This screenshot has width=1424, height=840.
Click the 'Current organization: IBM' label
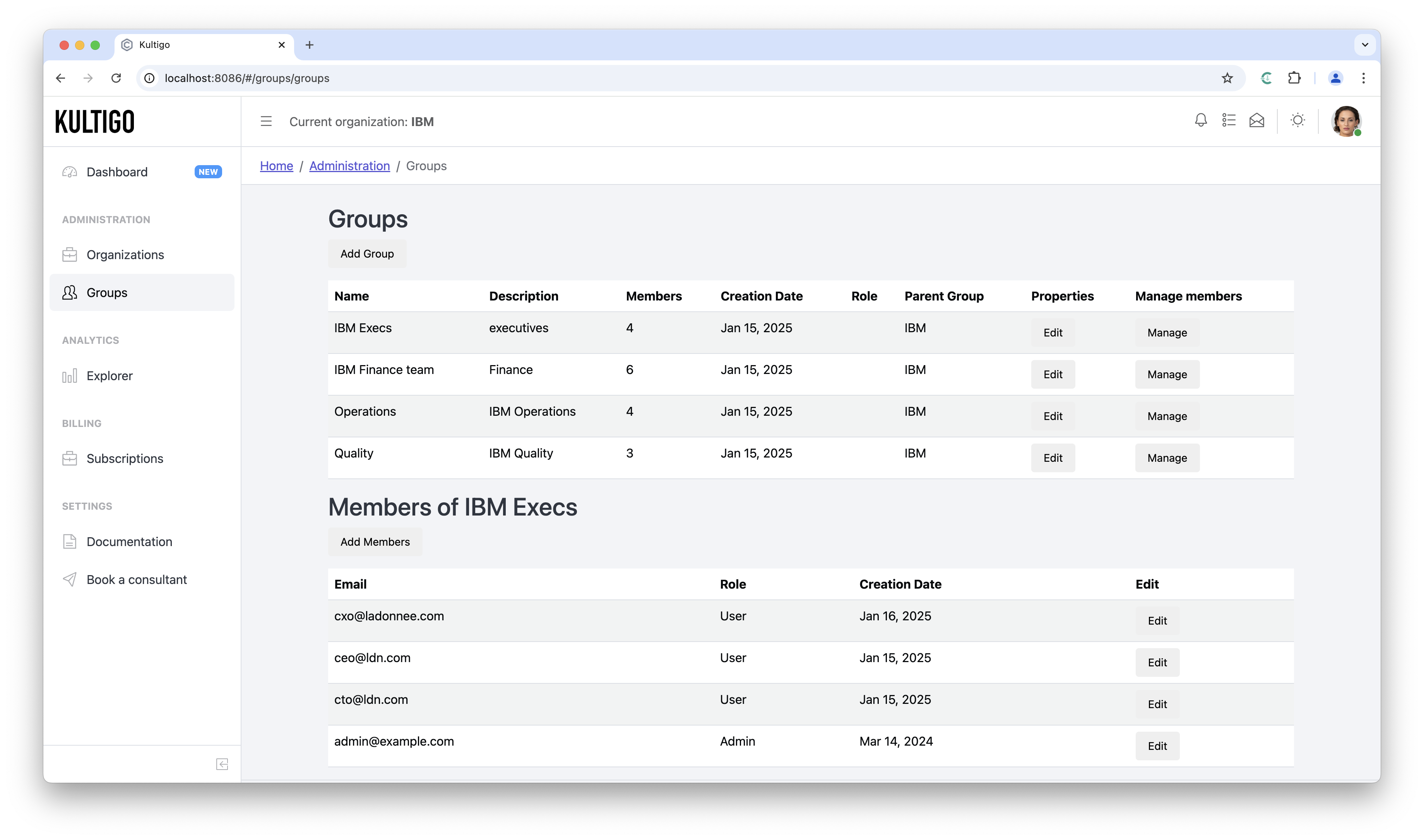(x=361, y=122)
